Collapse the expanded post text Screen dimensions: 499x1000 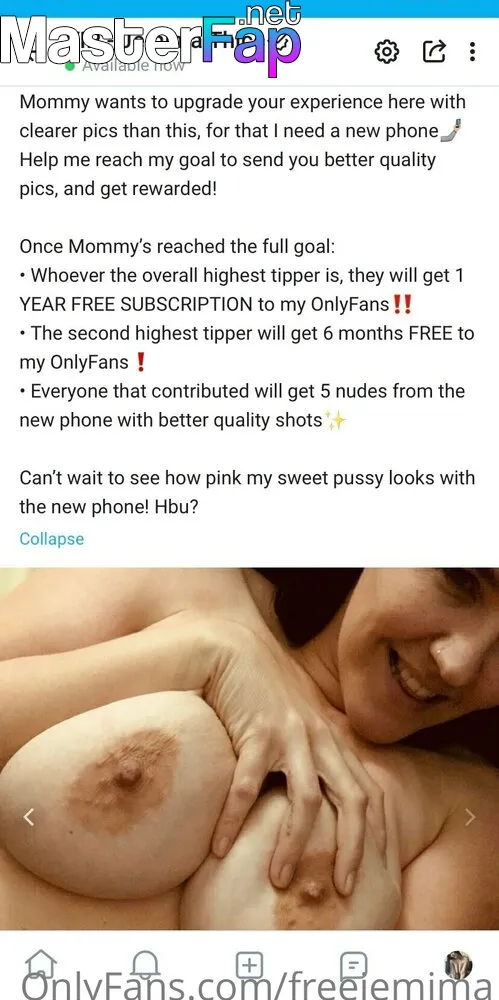[x=52, y=539]
